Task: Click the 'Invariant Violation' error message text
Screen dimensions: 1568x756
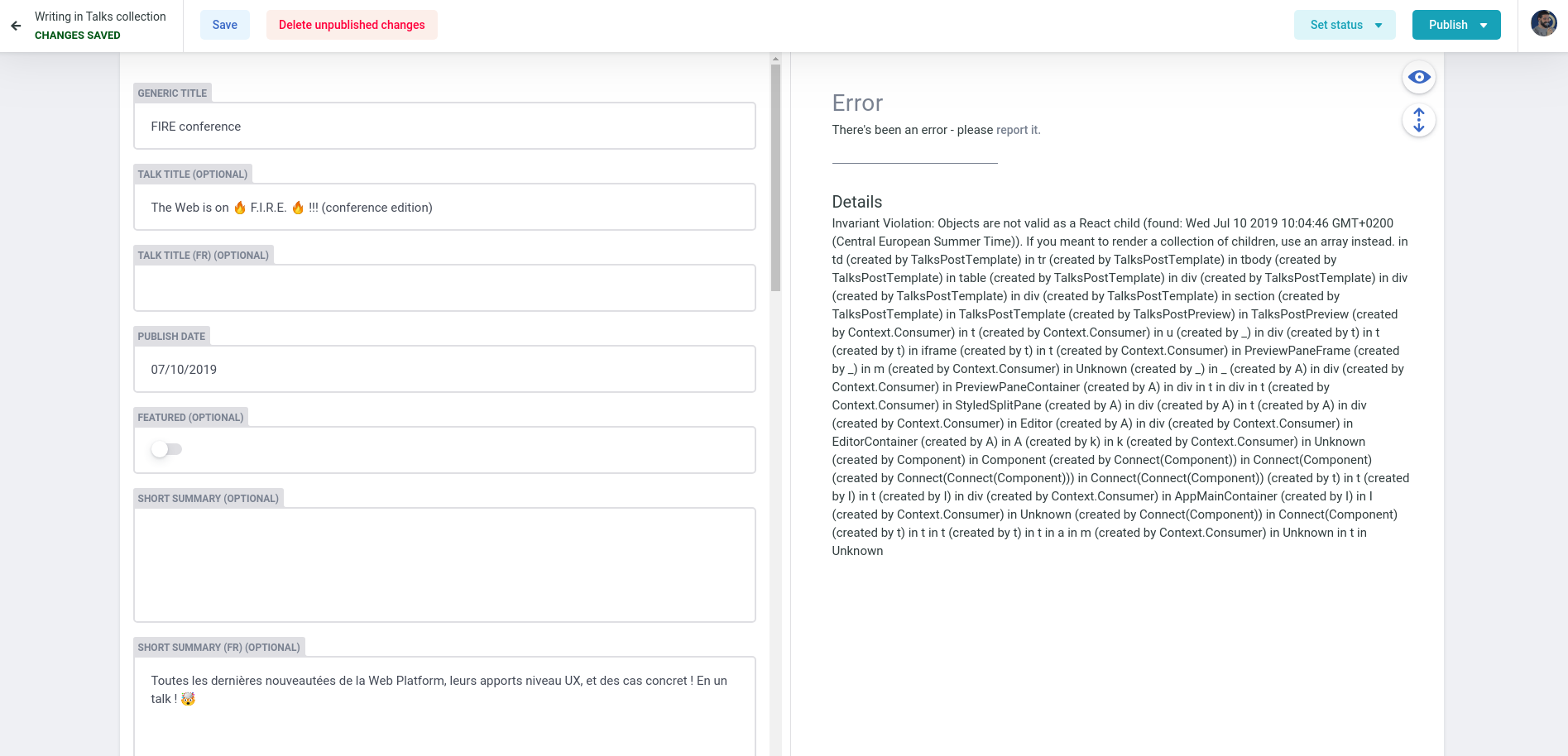Action: (1121, 387)
